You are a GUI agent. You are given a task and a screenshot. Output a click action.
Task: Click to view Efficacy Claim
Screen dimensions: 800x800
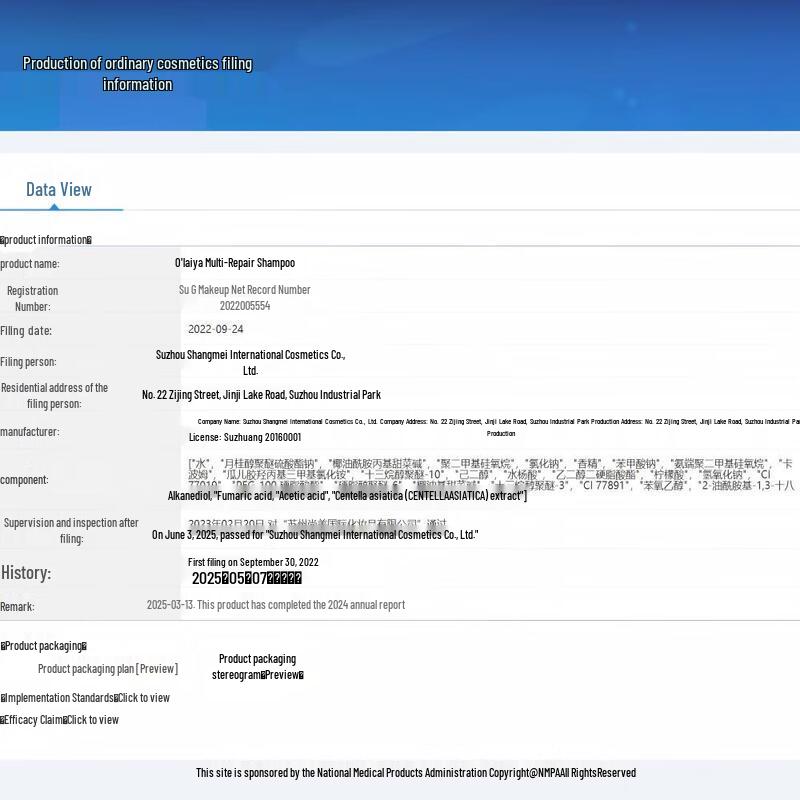click(92, 720)
